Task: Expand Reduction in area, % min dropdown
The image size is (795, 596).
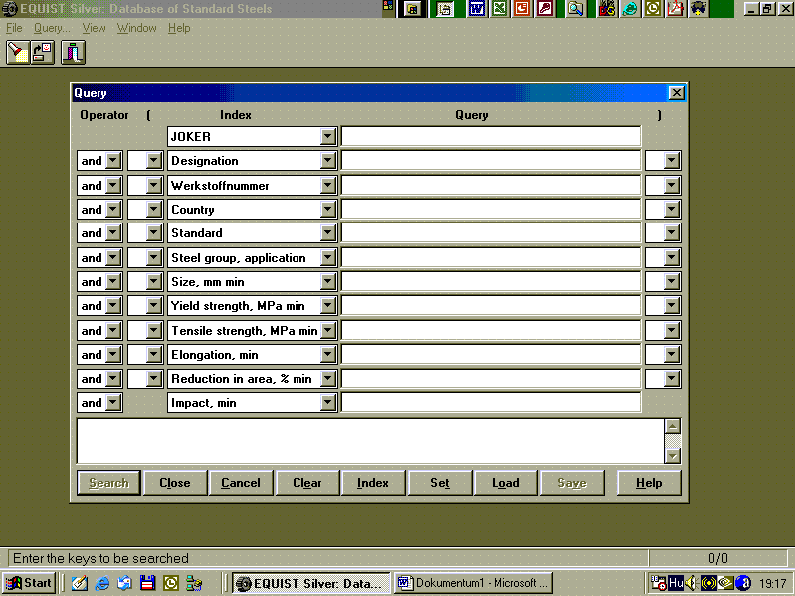Action: [328, 379]
